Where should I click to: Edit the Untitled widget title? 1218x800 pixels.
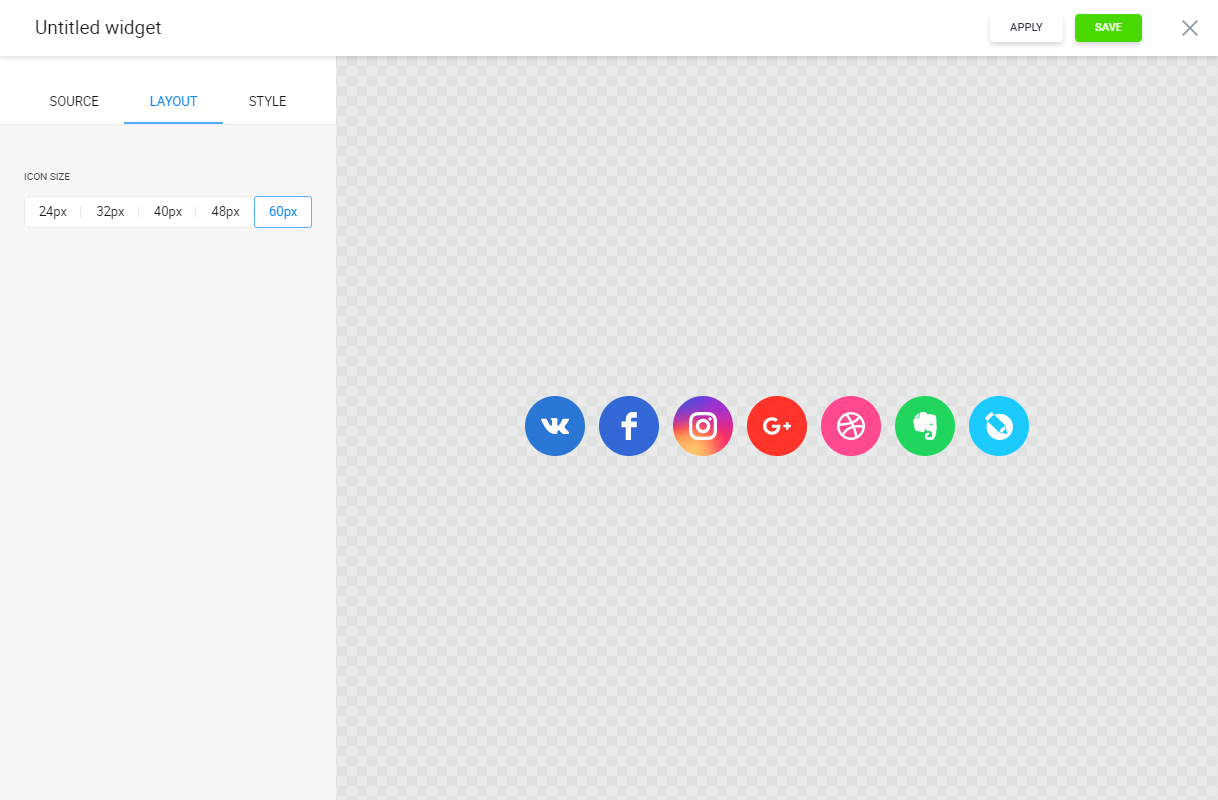[x=98, y=28]
